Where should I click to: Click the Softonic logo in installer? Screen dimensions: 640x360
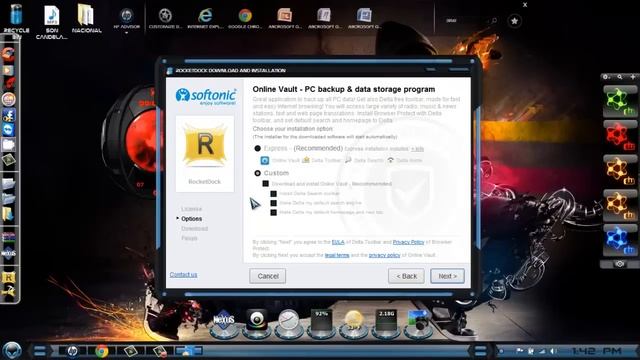(206, 96)
